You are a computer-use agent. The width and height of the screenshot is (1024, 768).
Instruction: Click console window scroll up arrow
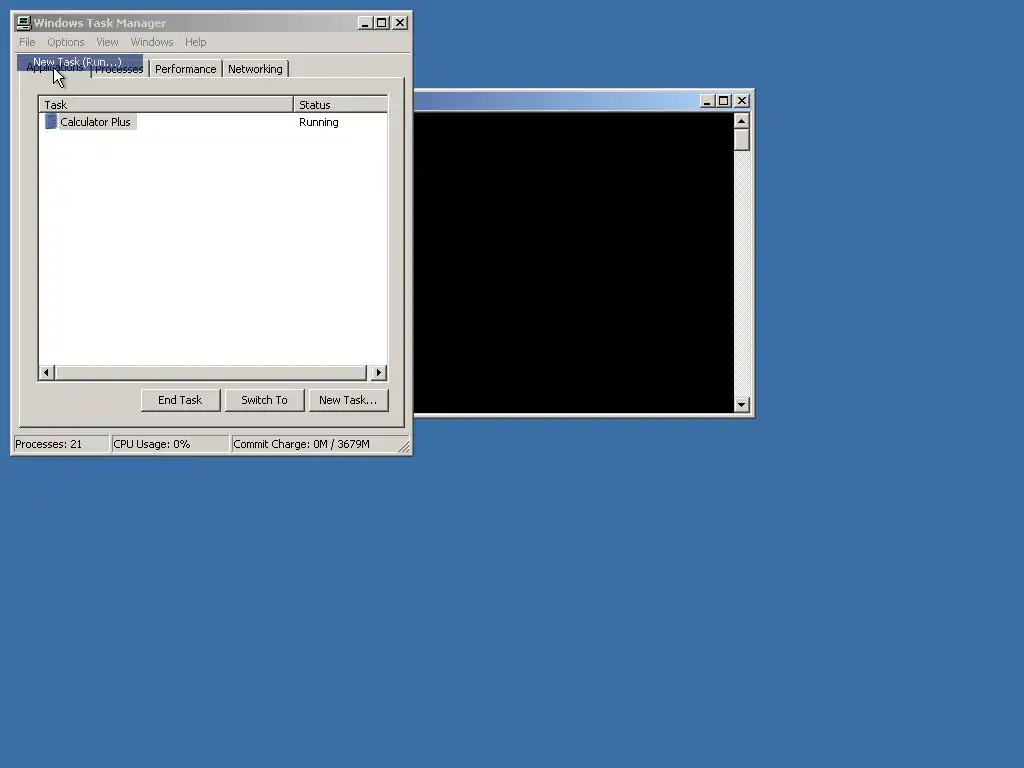[x=741, y=121]
